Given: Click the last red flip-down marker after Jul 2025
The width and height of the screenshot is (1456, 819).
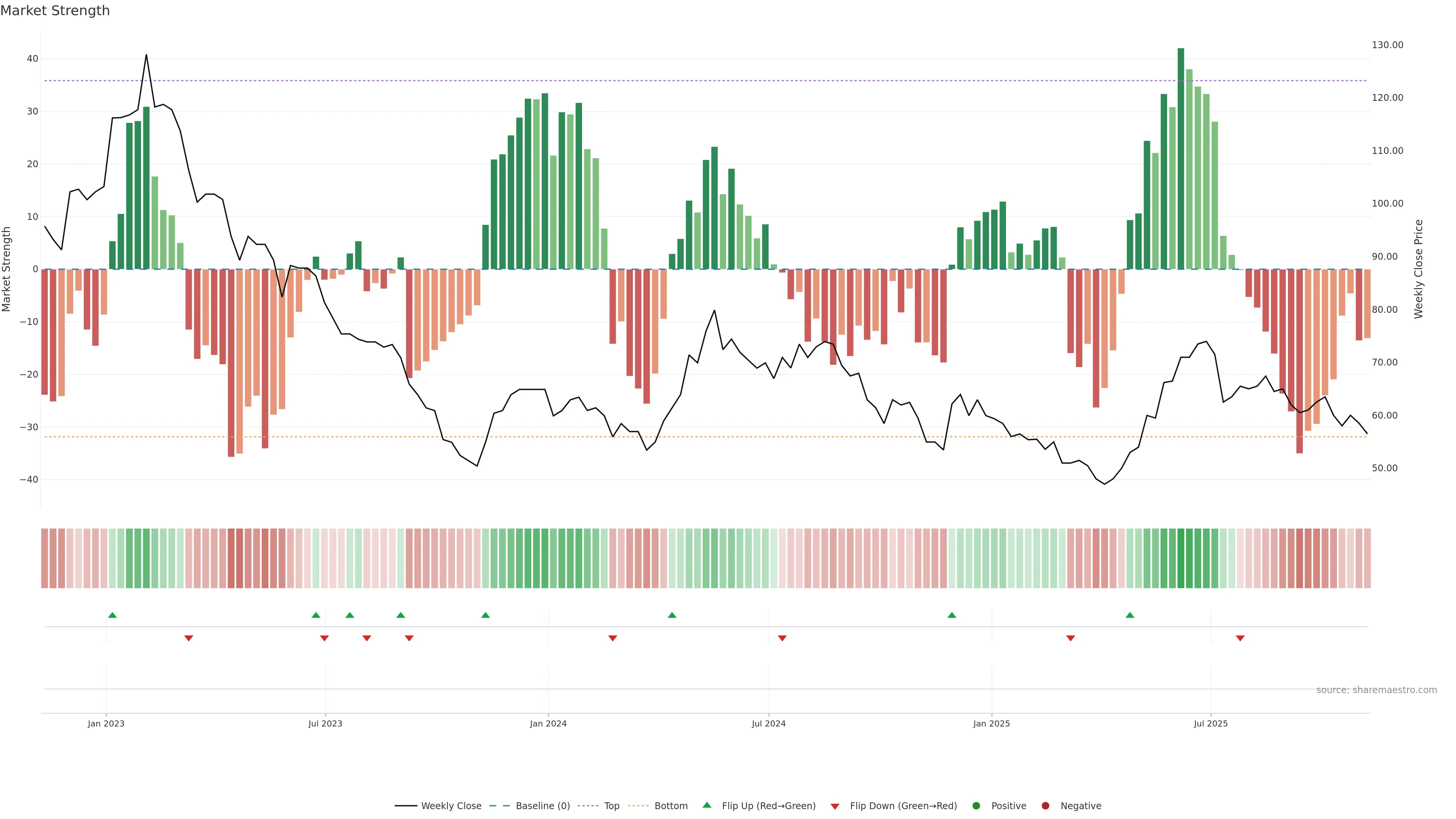Looking at the screenshot, I should [x=1240, y=638].
